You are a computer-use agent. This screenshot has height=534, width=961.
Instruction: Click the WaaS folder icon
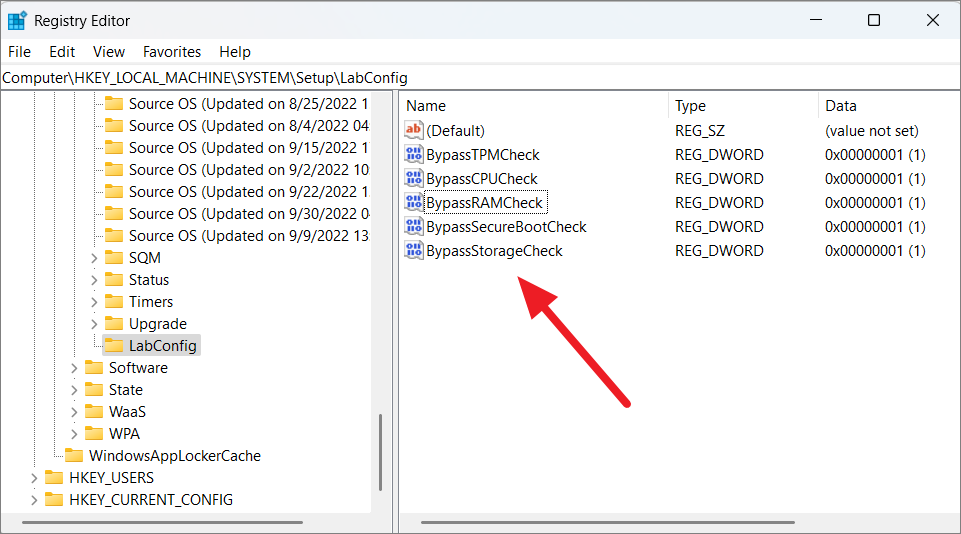click(x=94, y=411)
